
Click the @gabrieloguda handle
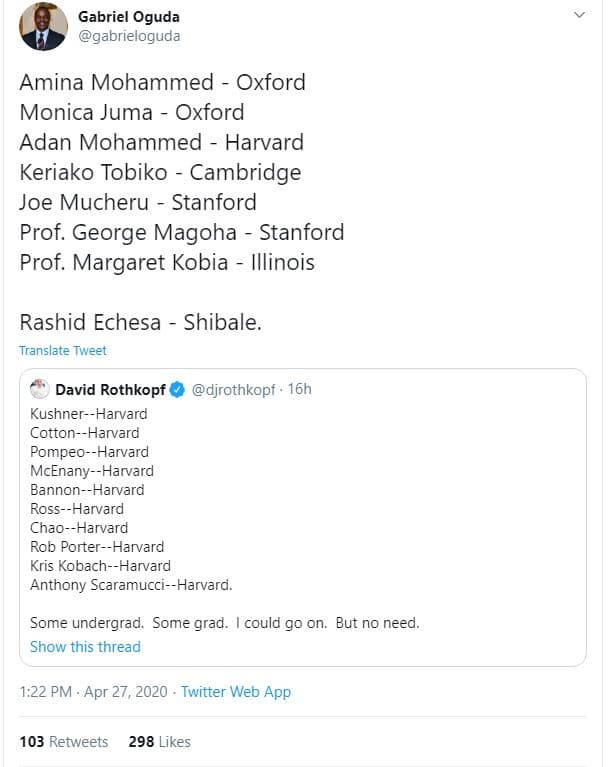129,35
